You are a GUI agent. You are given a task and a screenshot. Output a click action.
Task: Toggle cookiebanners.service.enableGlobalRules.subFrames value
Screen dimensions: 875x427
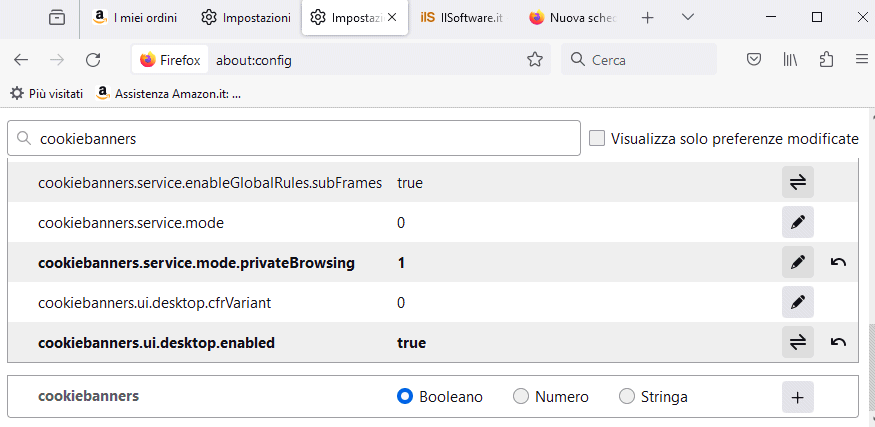tap(797, 182)
